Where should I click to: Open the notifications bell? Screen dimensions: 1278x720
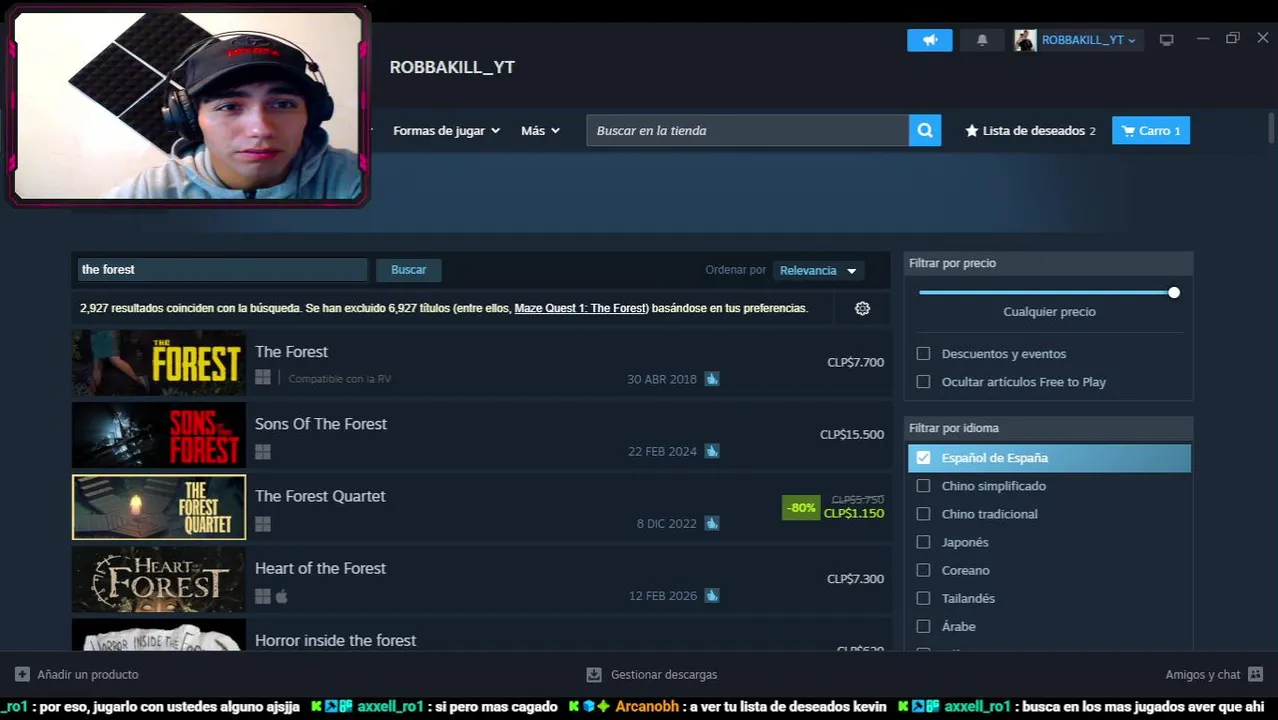pyautogui.click(x=982, y=40)
